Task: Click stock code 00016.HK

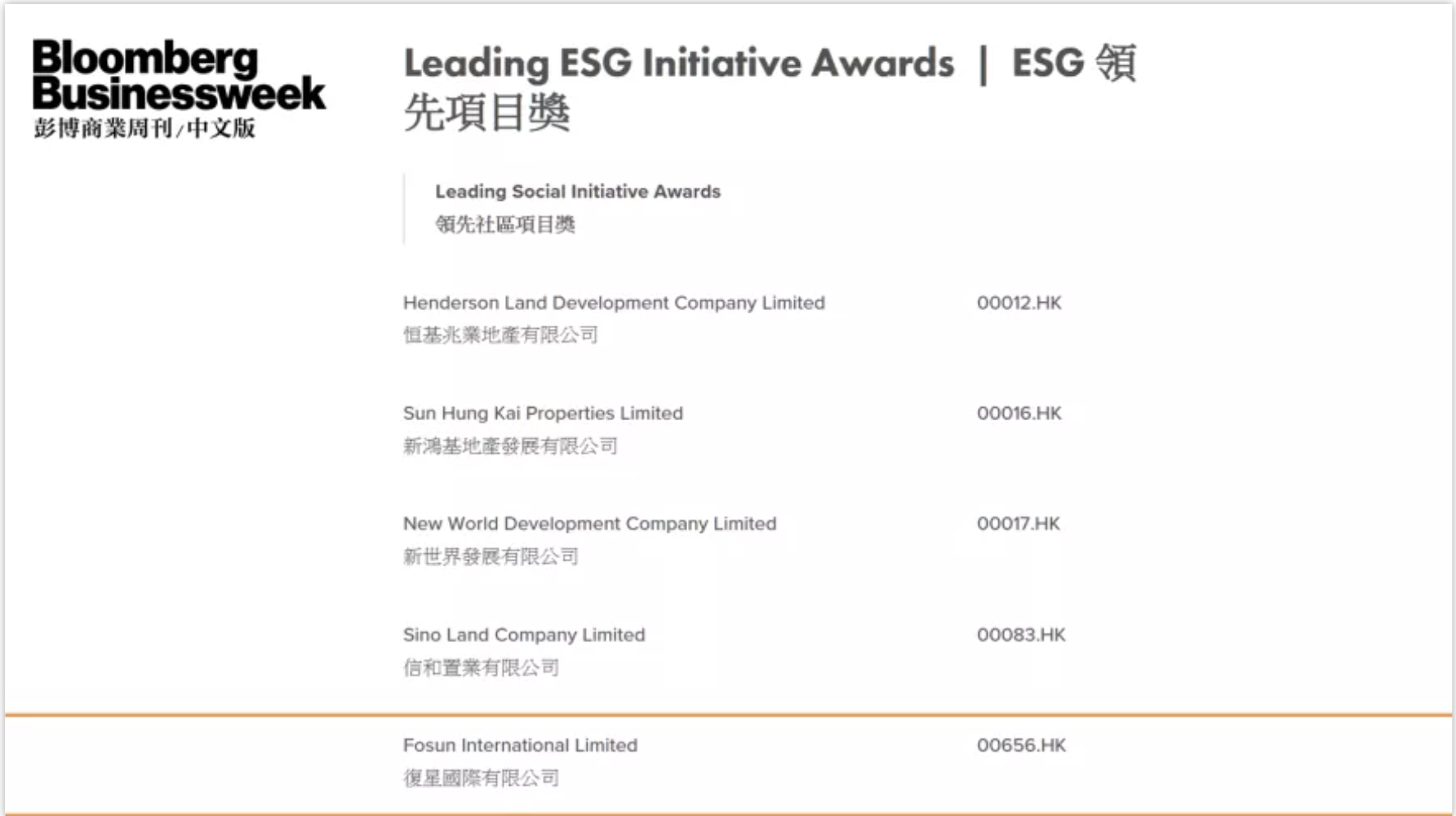Action: coord(1019,414)
